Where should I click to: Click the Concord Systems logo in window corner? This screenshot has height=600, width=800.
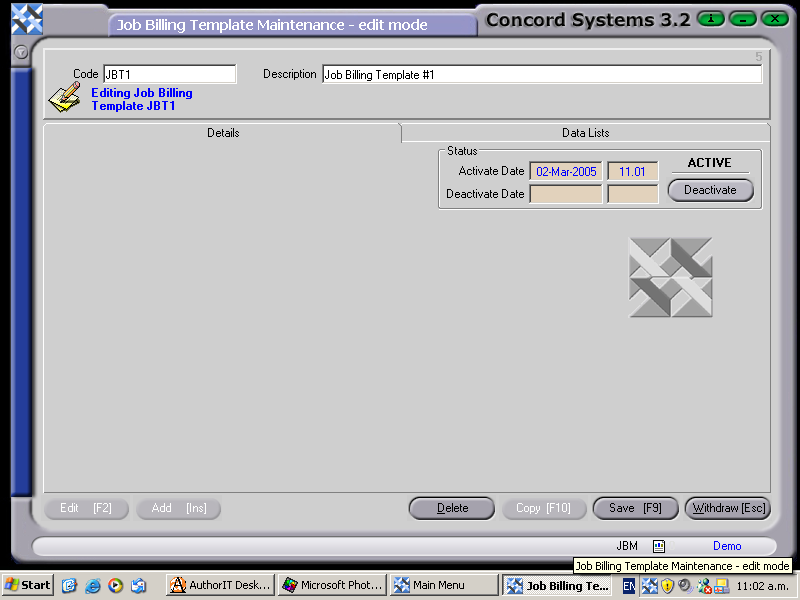coord(26,18)
